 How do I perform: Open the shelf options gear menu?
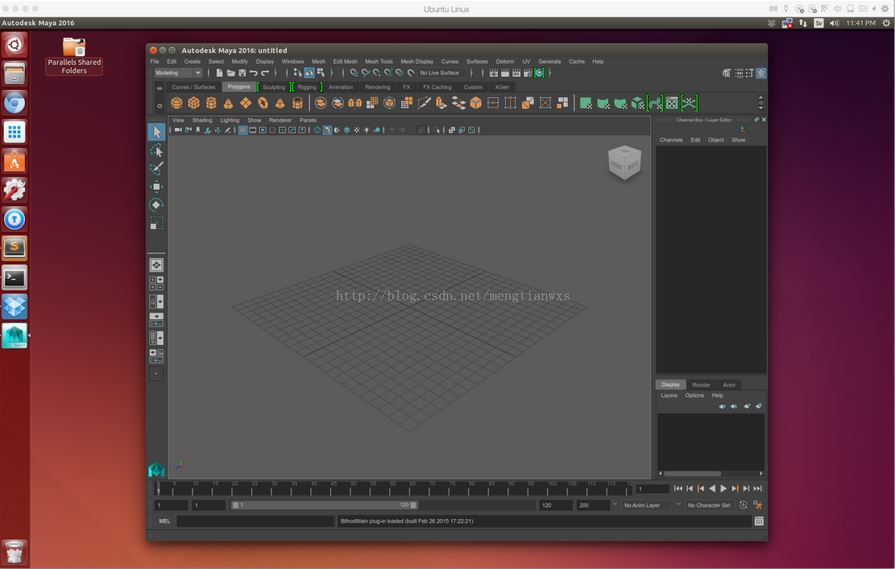coord(159,106)
